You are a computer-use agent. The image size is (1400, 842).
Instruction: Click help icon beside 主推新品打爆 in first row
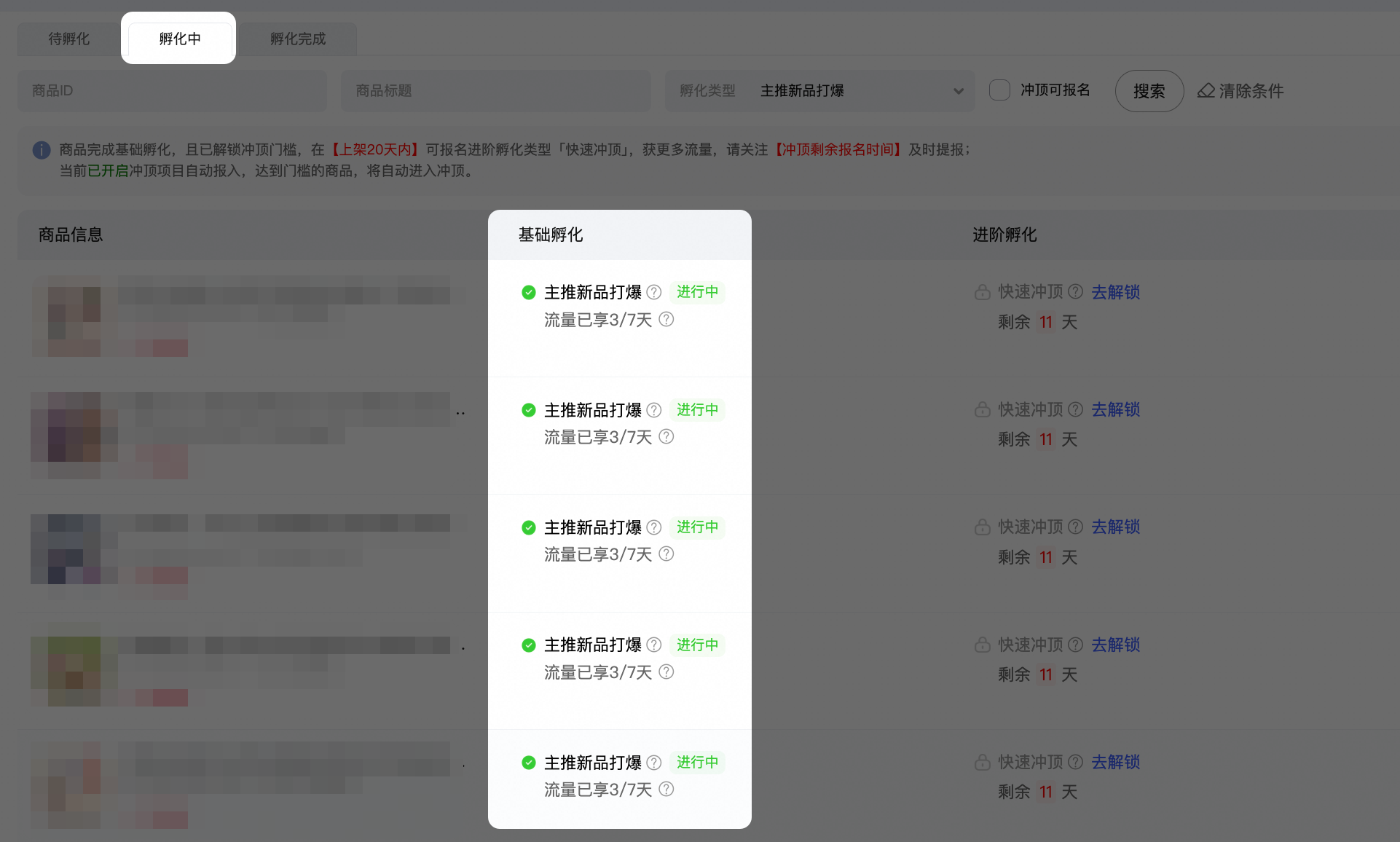click(654, 292)
